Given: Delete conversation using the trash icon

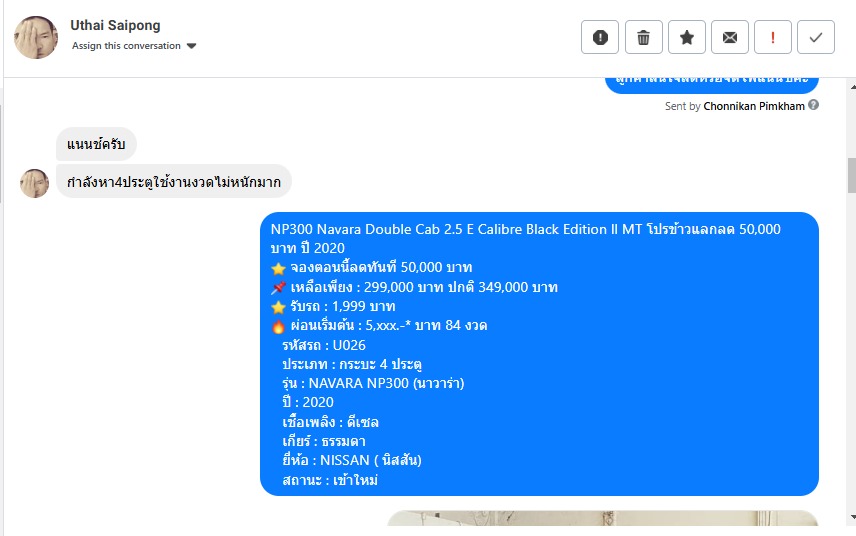Looking at the screenshot, I should tap(644, 37).
